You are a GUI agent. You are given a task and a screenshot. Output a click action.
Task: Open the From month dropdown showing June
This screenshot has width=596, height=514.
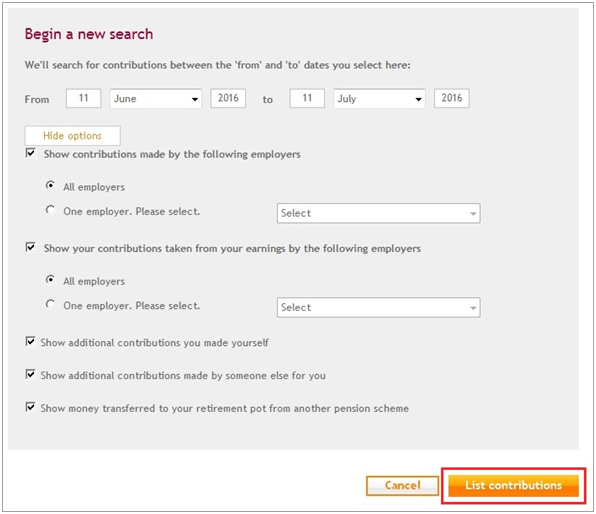click(x=156, y=99)
